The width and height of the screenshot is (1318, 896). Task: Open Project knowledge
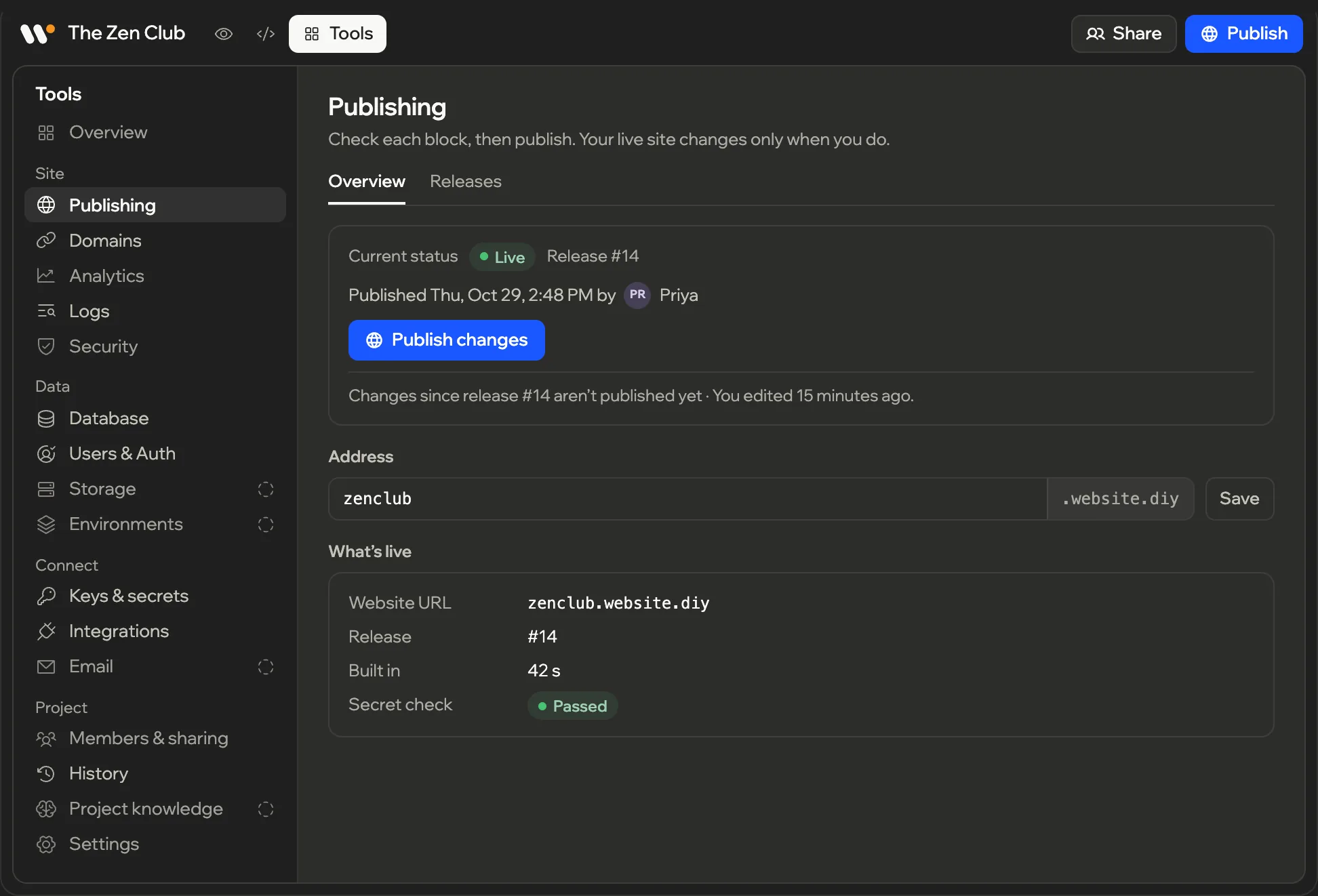point(155,809)
